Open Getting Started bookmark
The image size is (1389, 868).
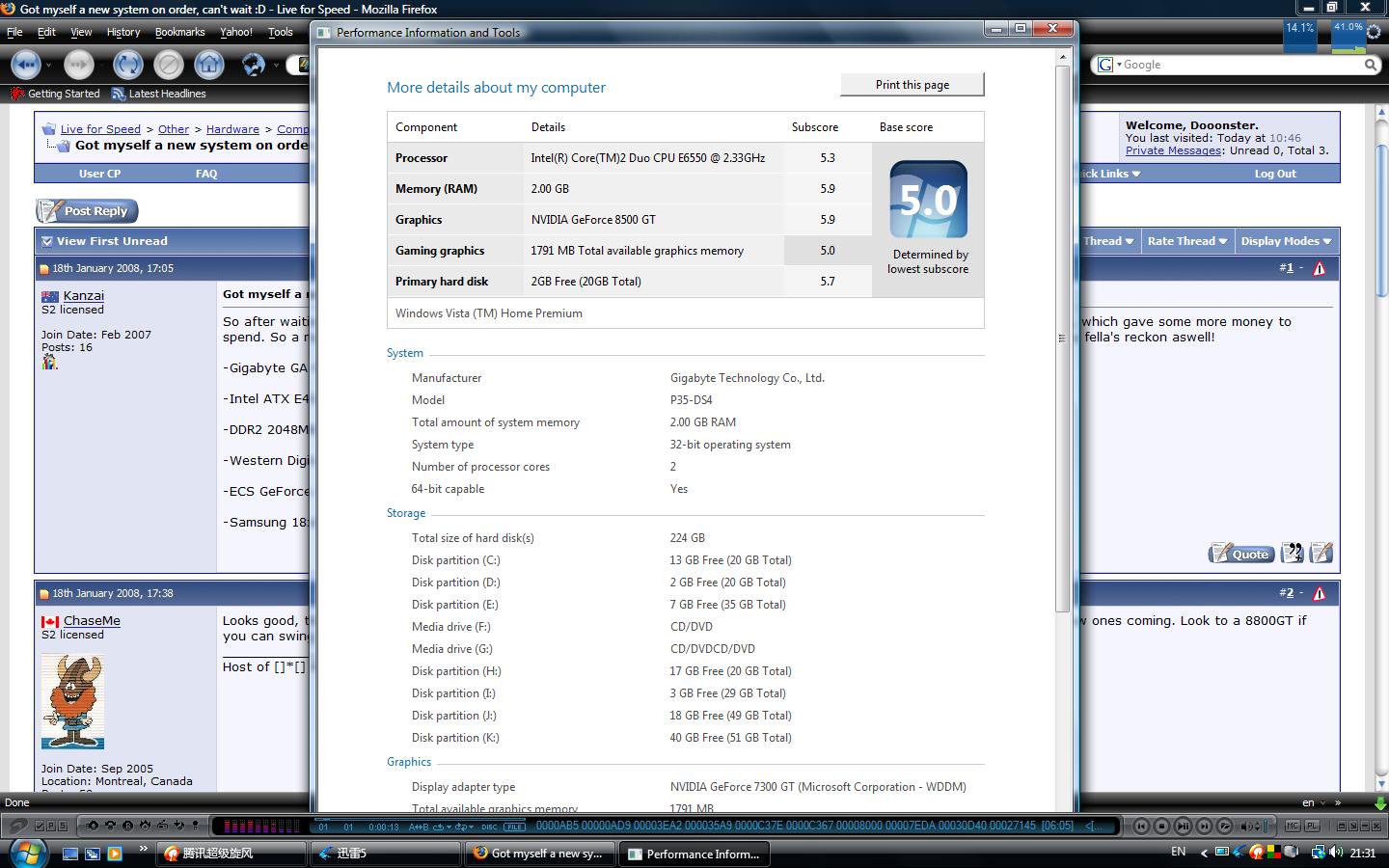[x=55, y=94]
